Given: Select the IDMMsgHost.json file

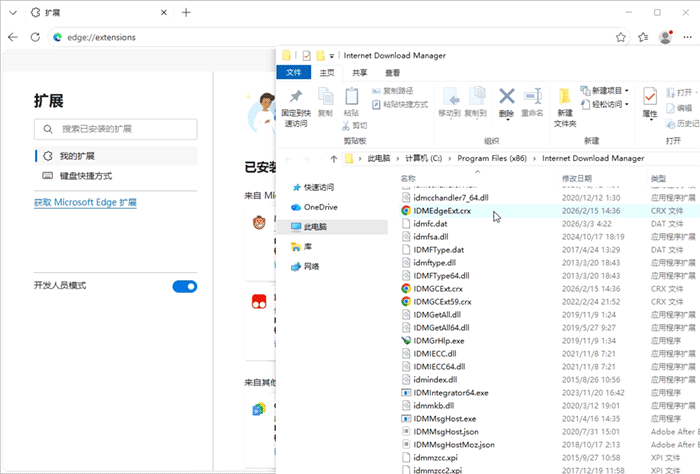Looking at the screenshot, I should [x=446, y=432].
